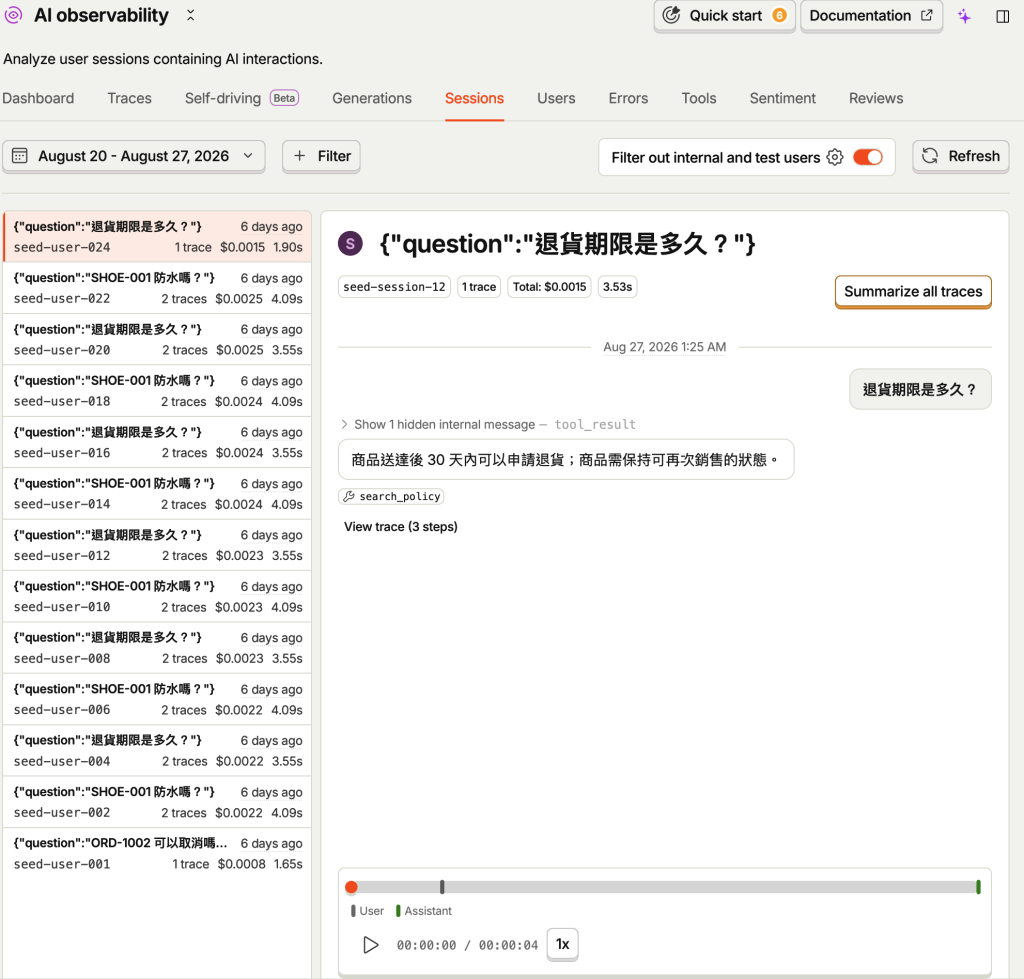This screenshot has height=979, width=1024.
Task: Switch to the Traces tab
Action: [129, 98]
